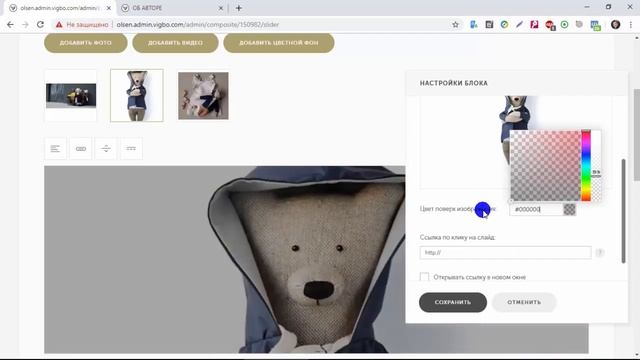Click the help icon beside link field

600,253
